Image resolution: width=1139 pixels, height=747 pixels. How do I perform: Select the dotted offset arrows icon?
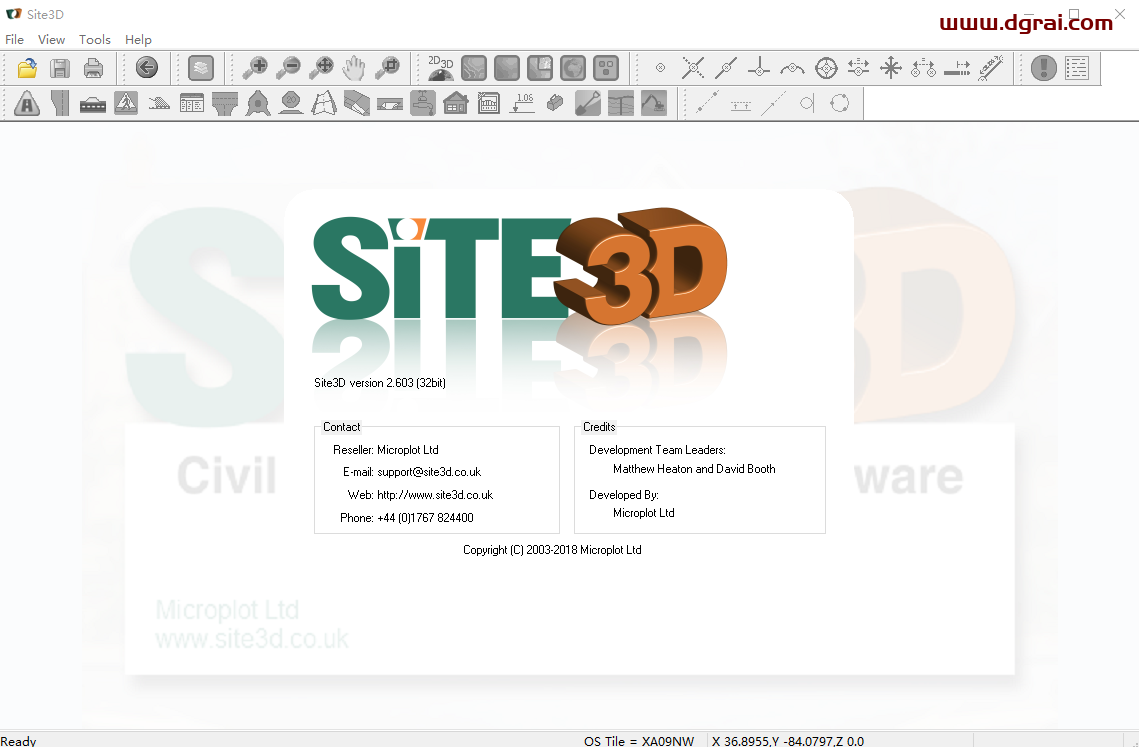[x=741, y=105]
